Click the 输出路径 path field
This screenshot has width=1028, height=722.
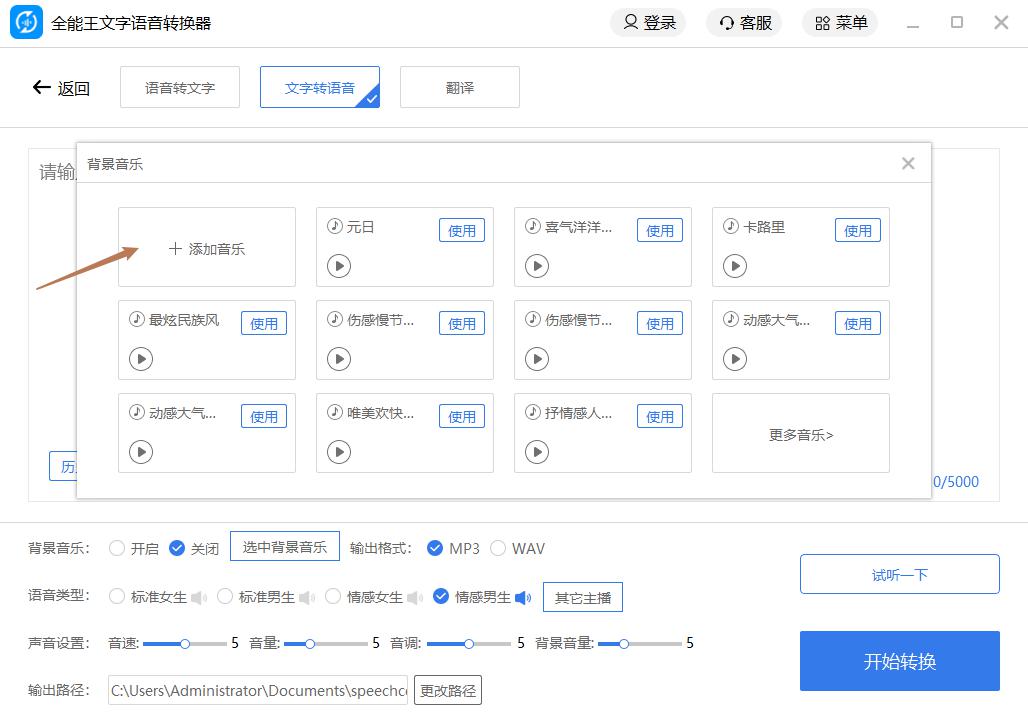258,690
